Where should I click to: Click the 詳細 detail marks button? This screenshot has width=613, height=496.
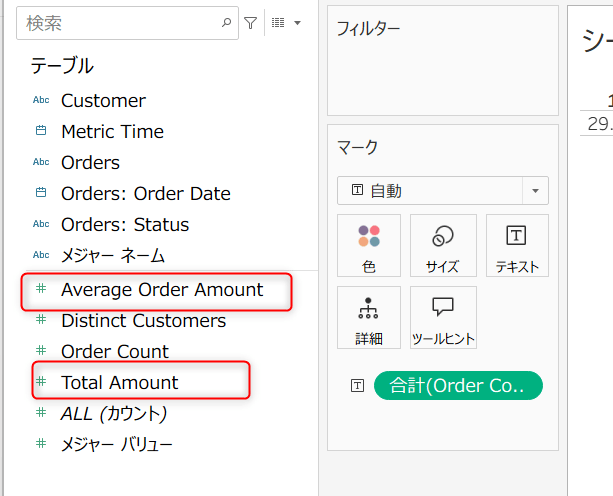click(x=369, y=317)
